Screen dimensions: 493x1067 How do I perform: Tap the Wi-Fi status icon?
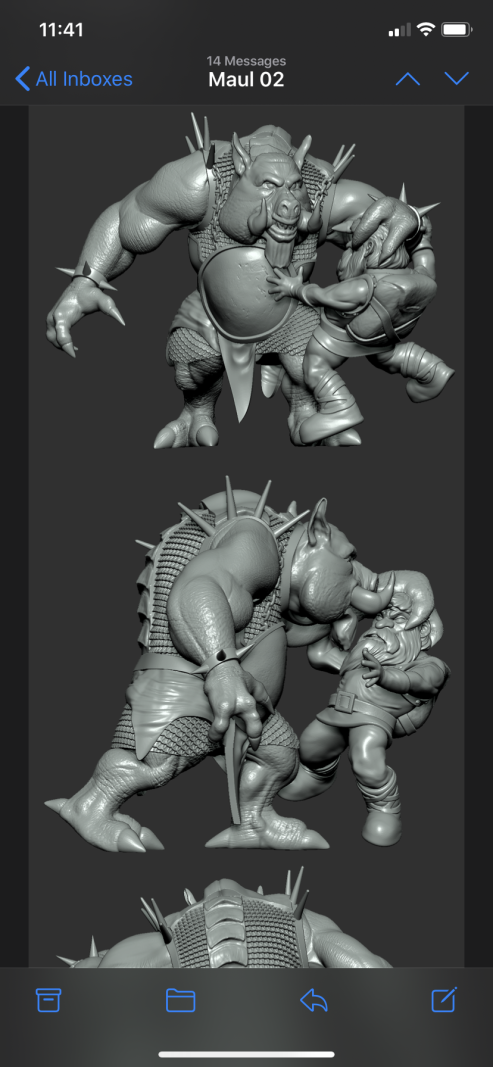click(x=426, y=29)
